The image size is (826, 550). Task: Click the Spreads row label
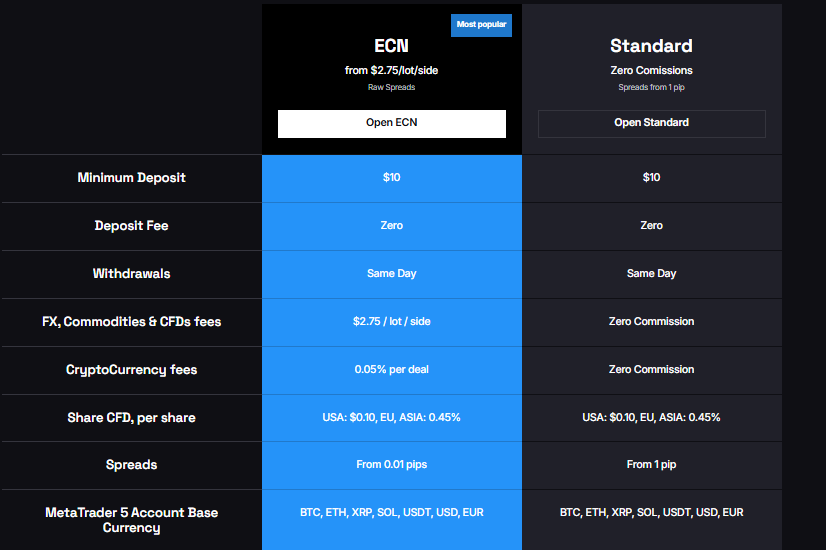pos(131,466)
